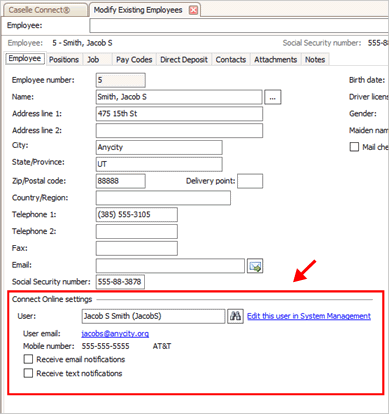View the Notes tab
This screenshot has height=414, width=389.
coord(315,60)
